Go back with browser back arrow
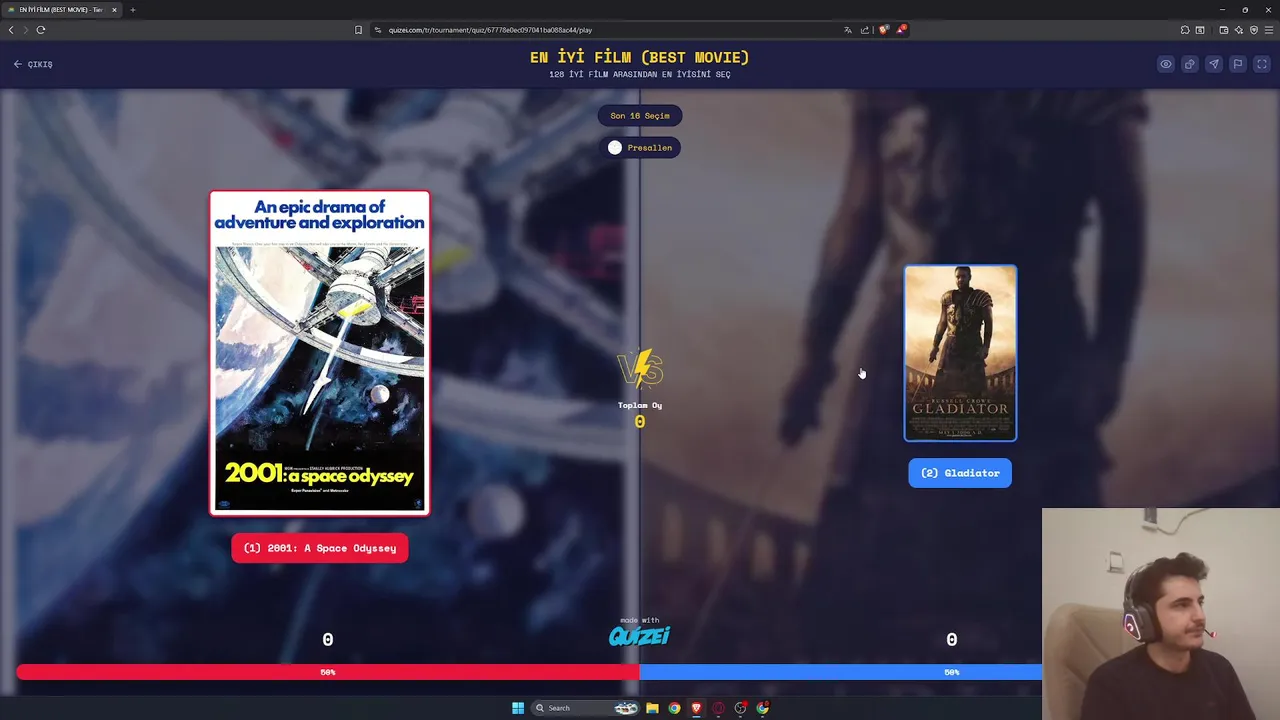1280x720 pixels. click(x=11, y=30)
